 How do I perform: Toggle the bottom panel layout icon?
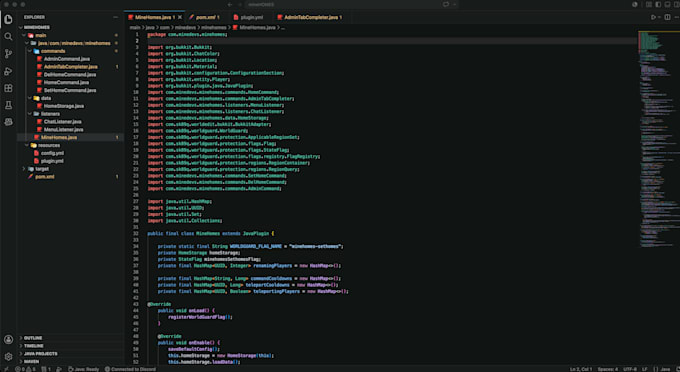[667, 4]
